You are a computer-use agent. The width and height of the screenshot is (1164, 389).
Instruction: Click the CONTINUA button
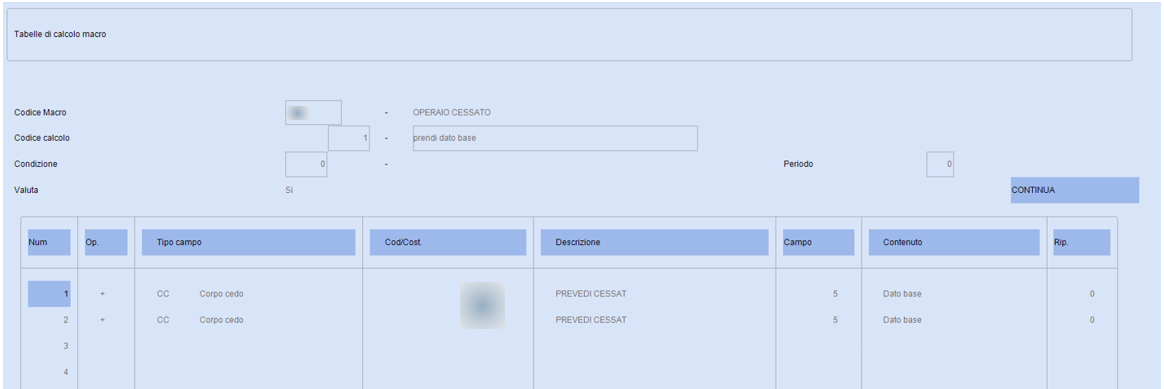click(x=1074, y=190)
